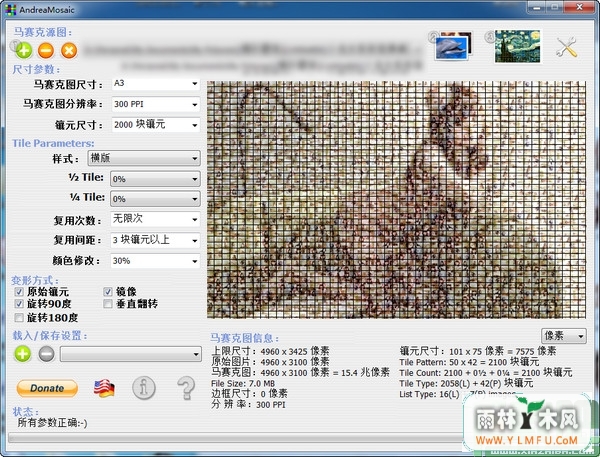
Task: Click AndreaMosaic title bar app icon
Action: pyautogui.click(x=11, y=10)
